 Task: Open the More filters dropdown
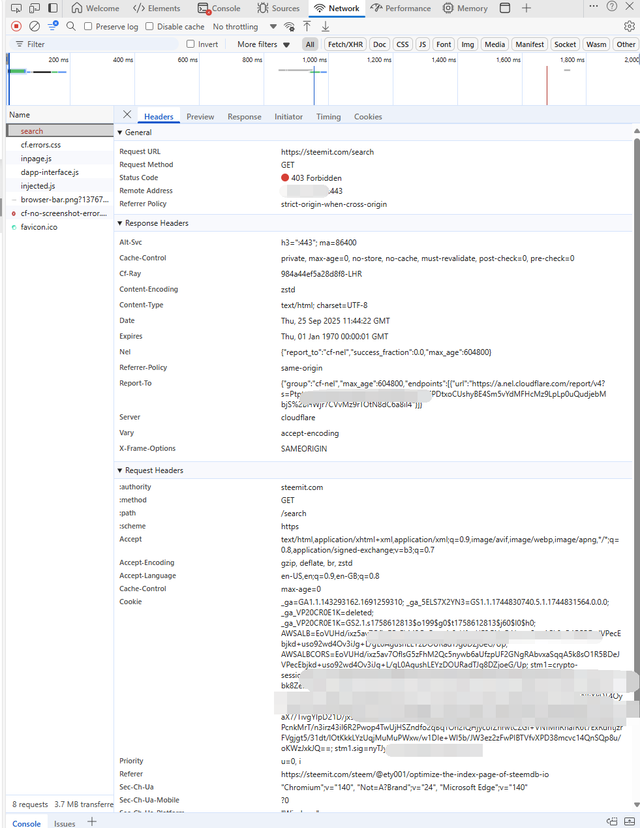click(x=263, y=44)
